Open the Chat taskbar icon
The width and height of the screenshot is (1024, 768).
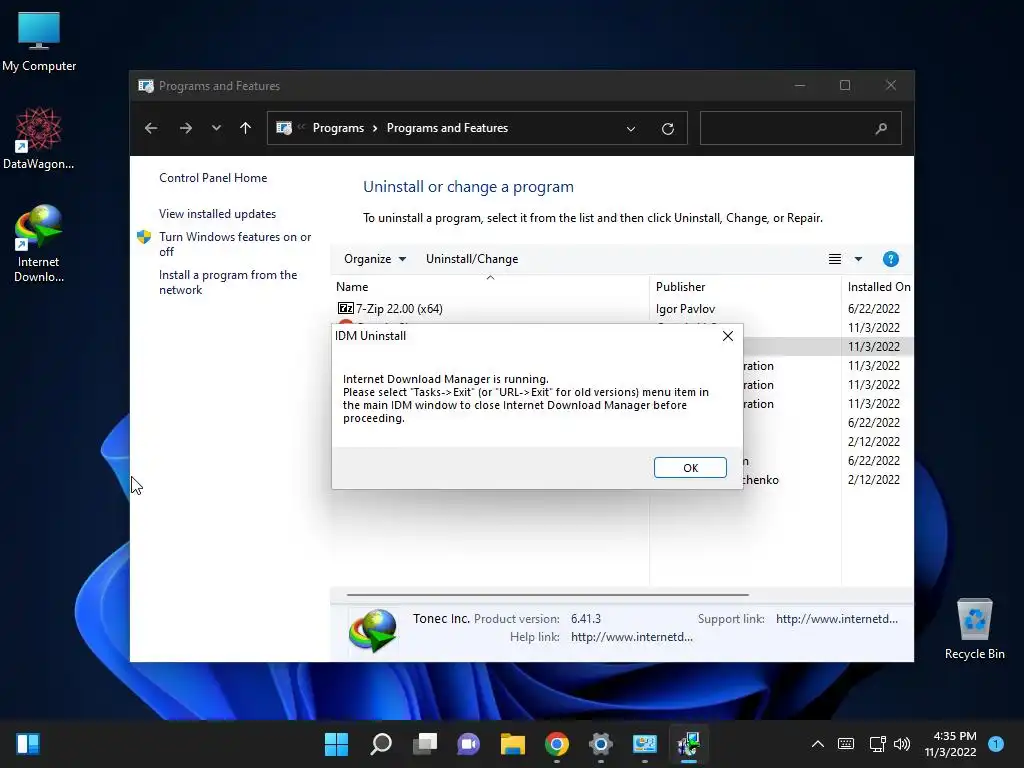tap(468, 744)
